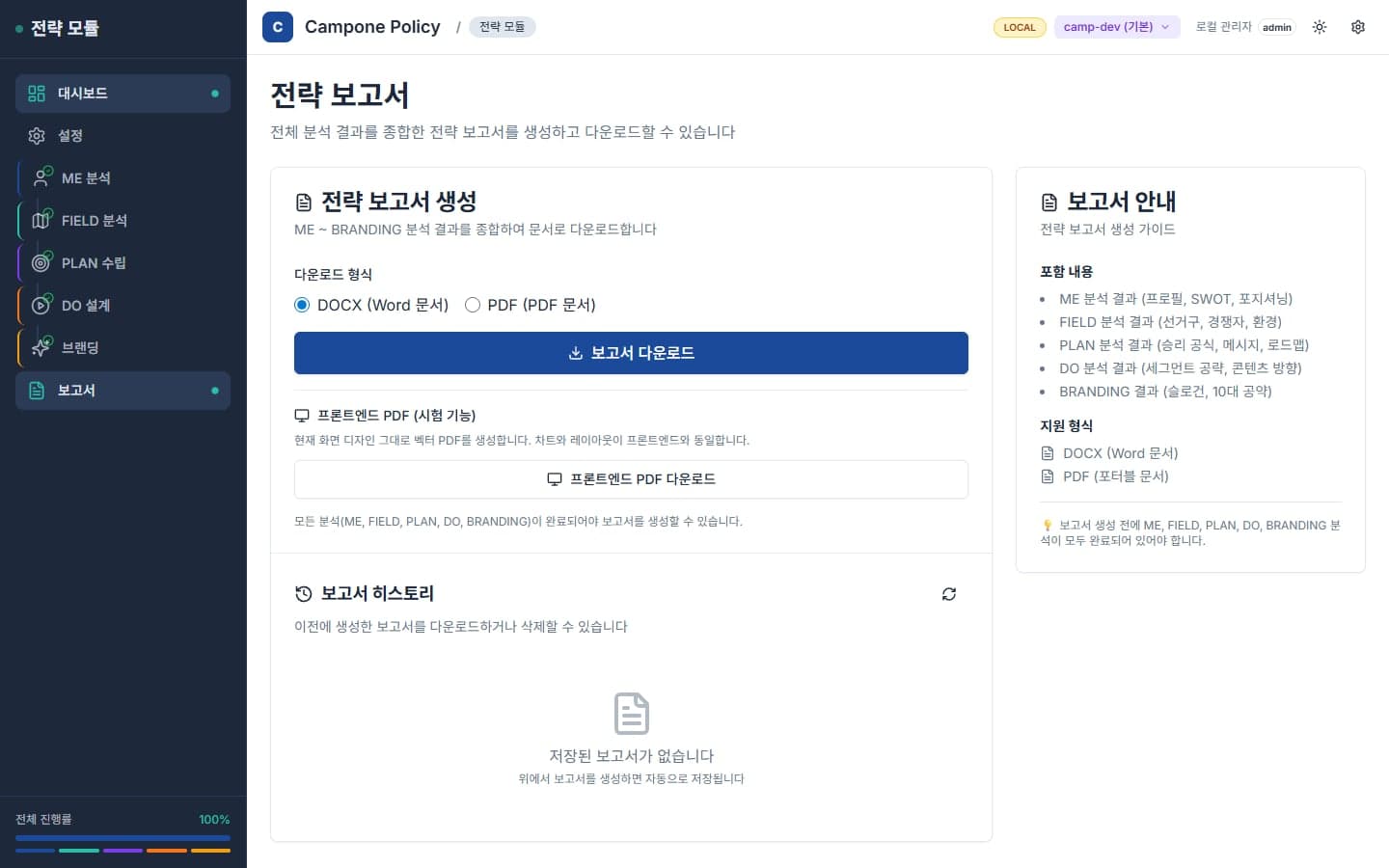
Task: Go to 대시보드 menu item
Action: coord(123,94)
